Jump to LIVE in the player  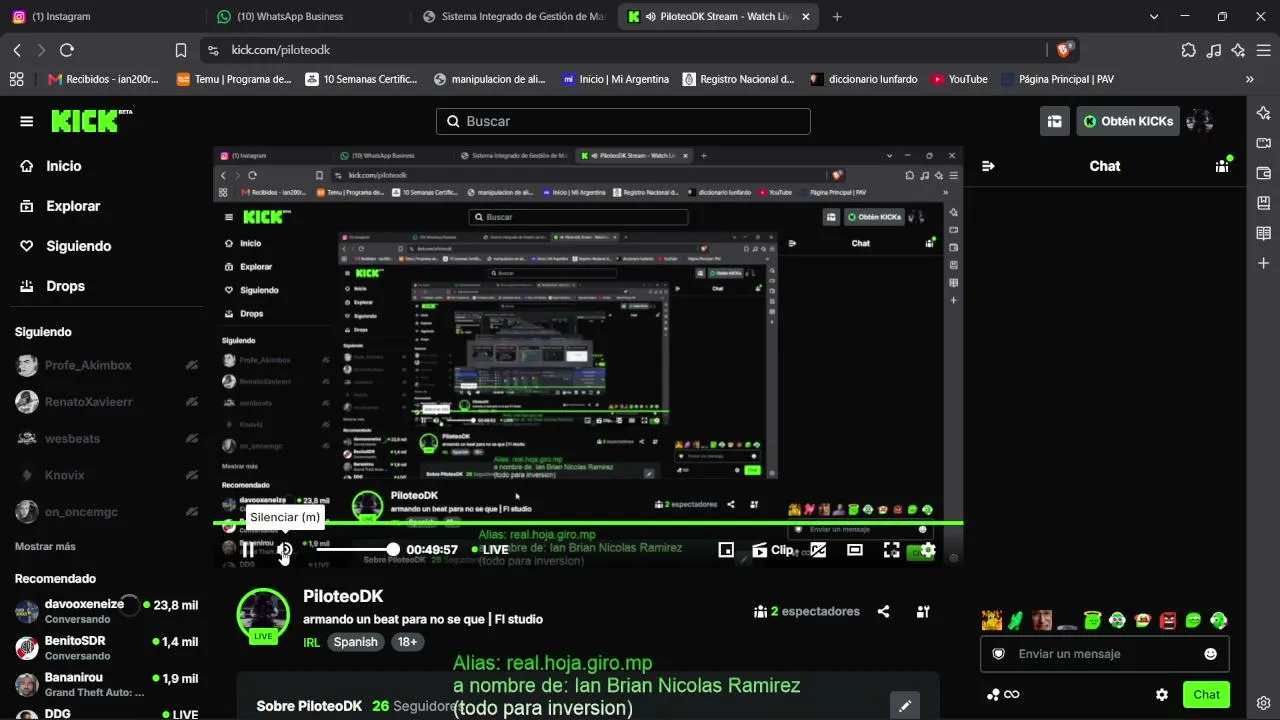point(490,550)
